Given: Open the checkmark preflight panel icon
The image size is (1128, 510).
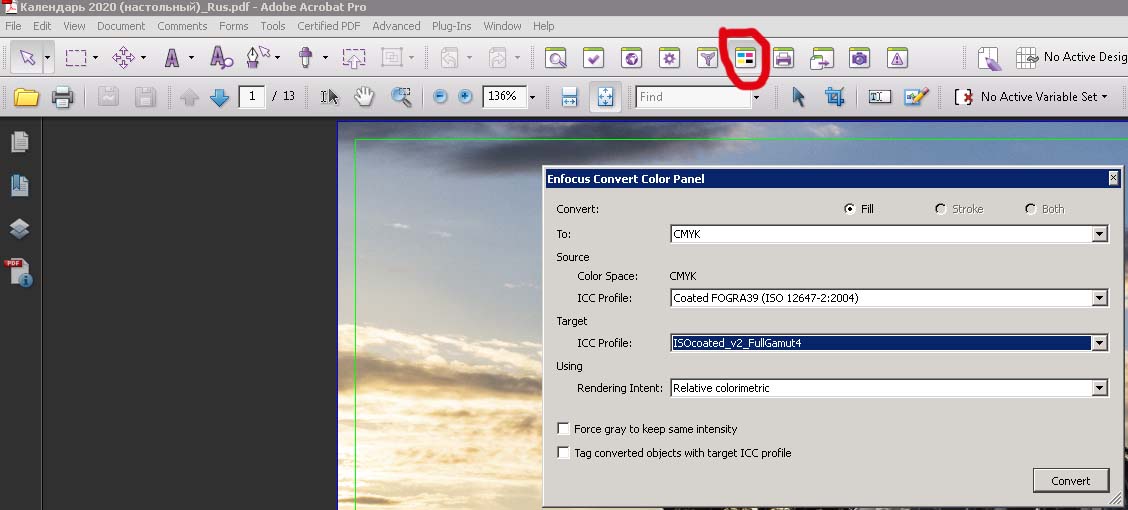Looking at the screenshot, I should coord(593,58).
